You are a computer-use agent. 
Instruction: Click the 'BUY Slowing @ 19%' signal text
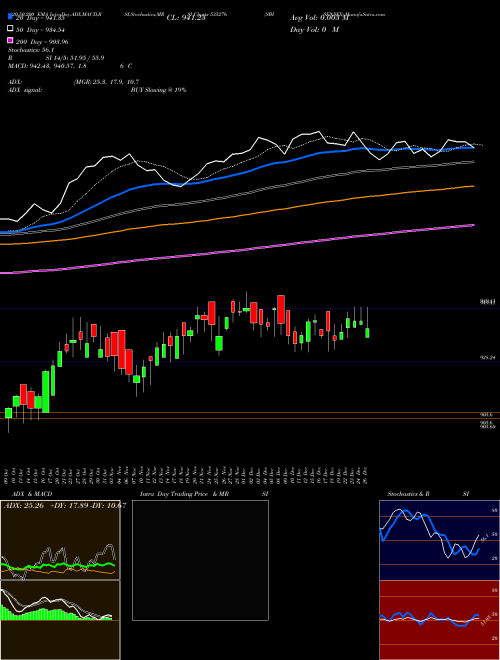[x=159, y=90]
